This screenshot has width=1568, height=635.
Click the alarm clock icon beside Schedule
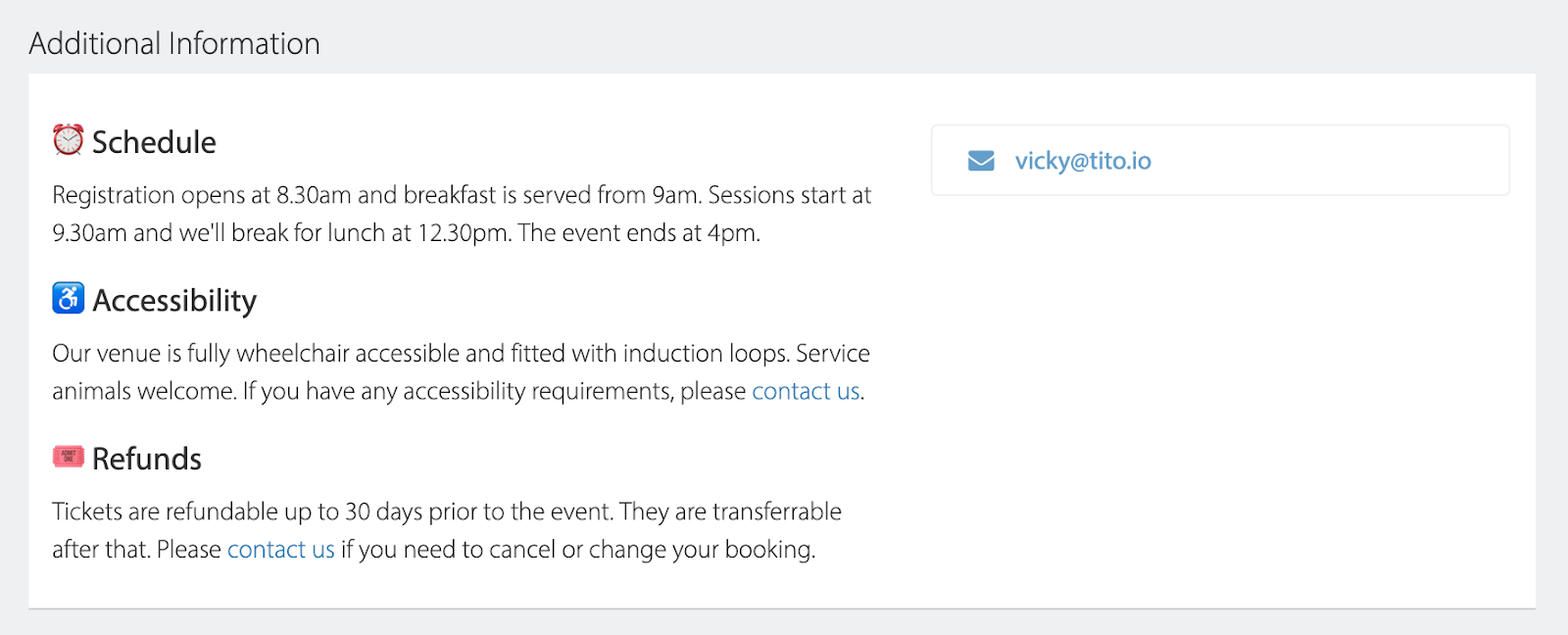[68, 140]
